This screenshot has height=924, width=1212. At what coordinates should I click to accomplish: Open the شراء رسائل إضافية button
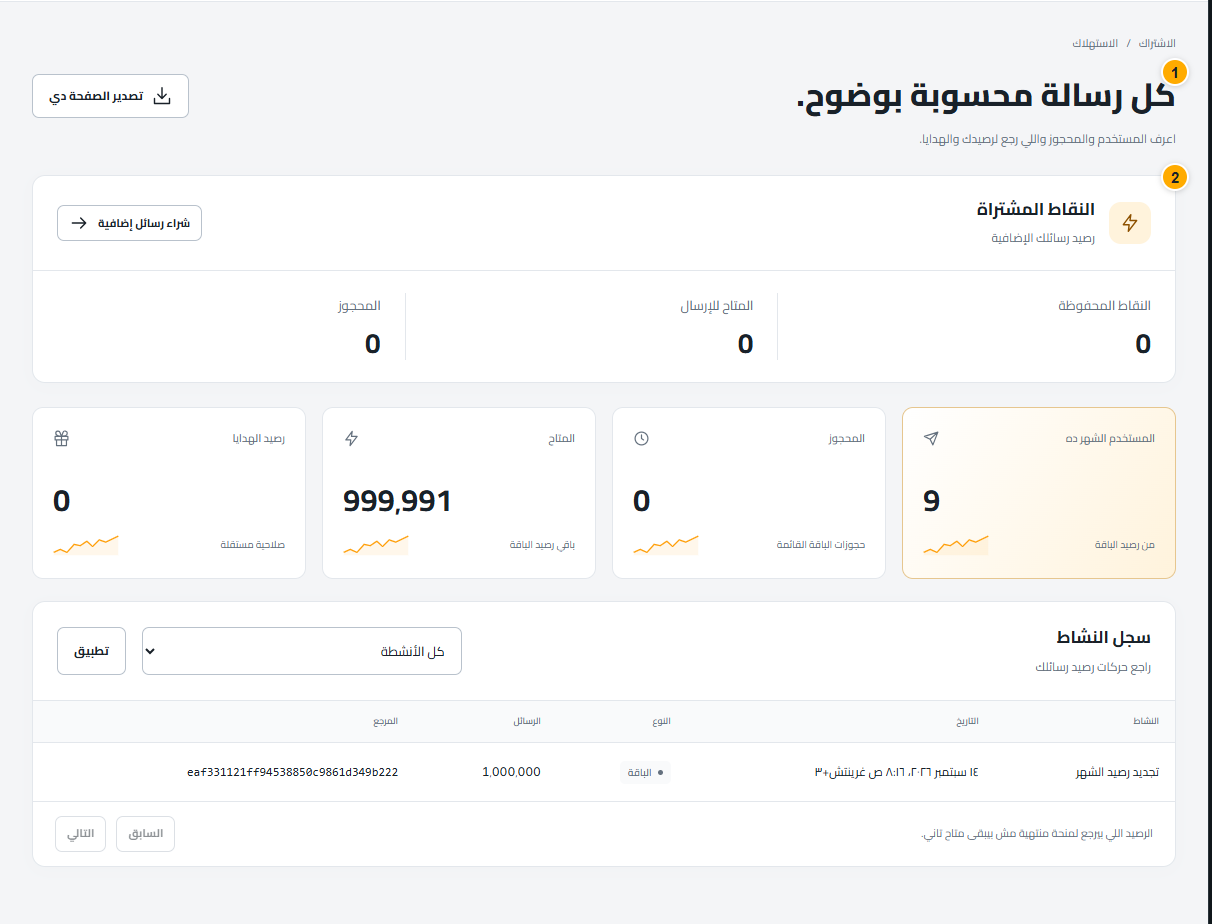pyautogui.click(x=129, y=223)
